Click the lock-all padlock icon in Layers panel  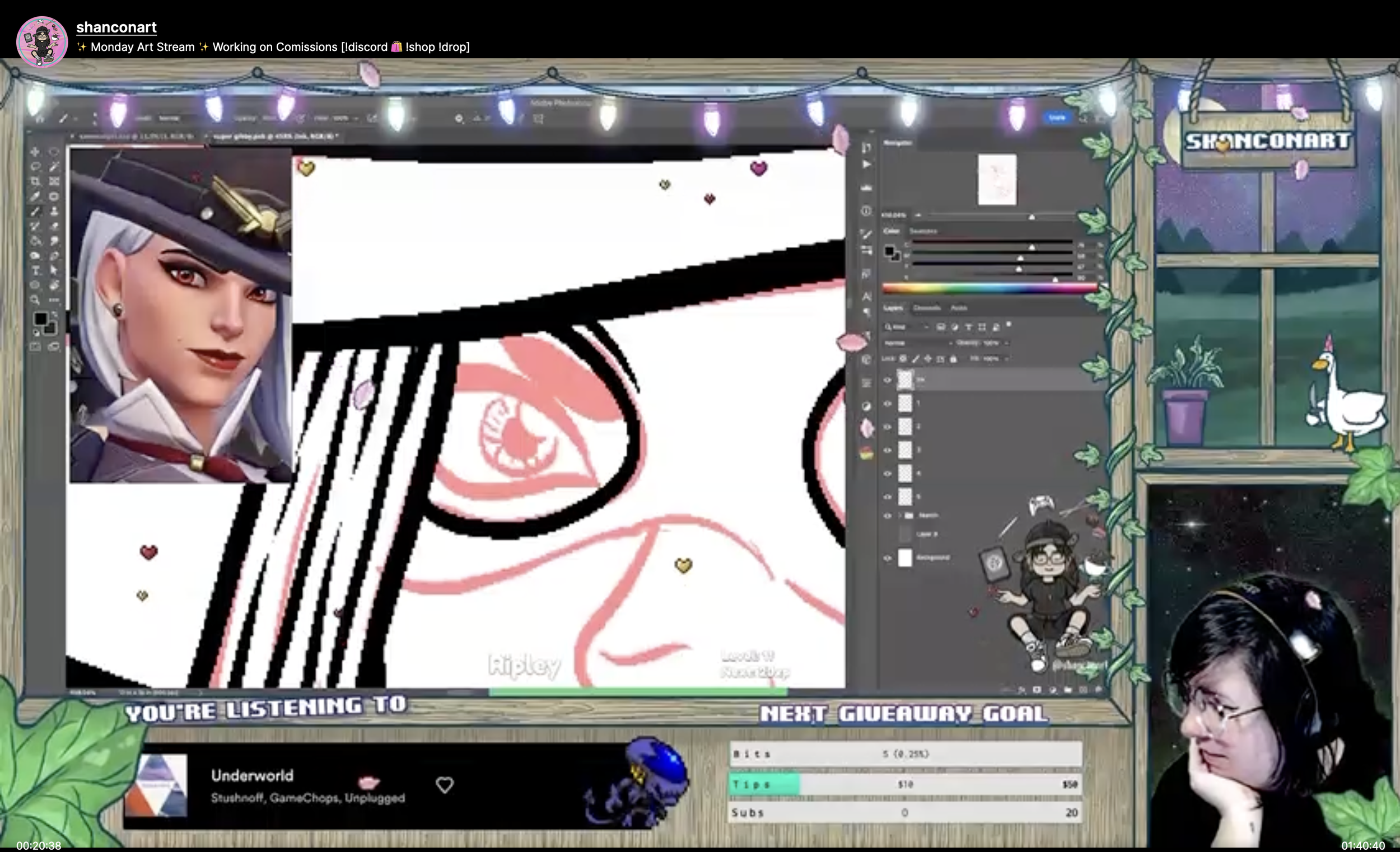pos(954,359)
